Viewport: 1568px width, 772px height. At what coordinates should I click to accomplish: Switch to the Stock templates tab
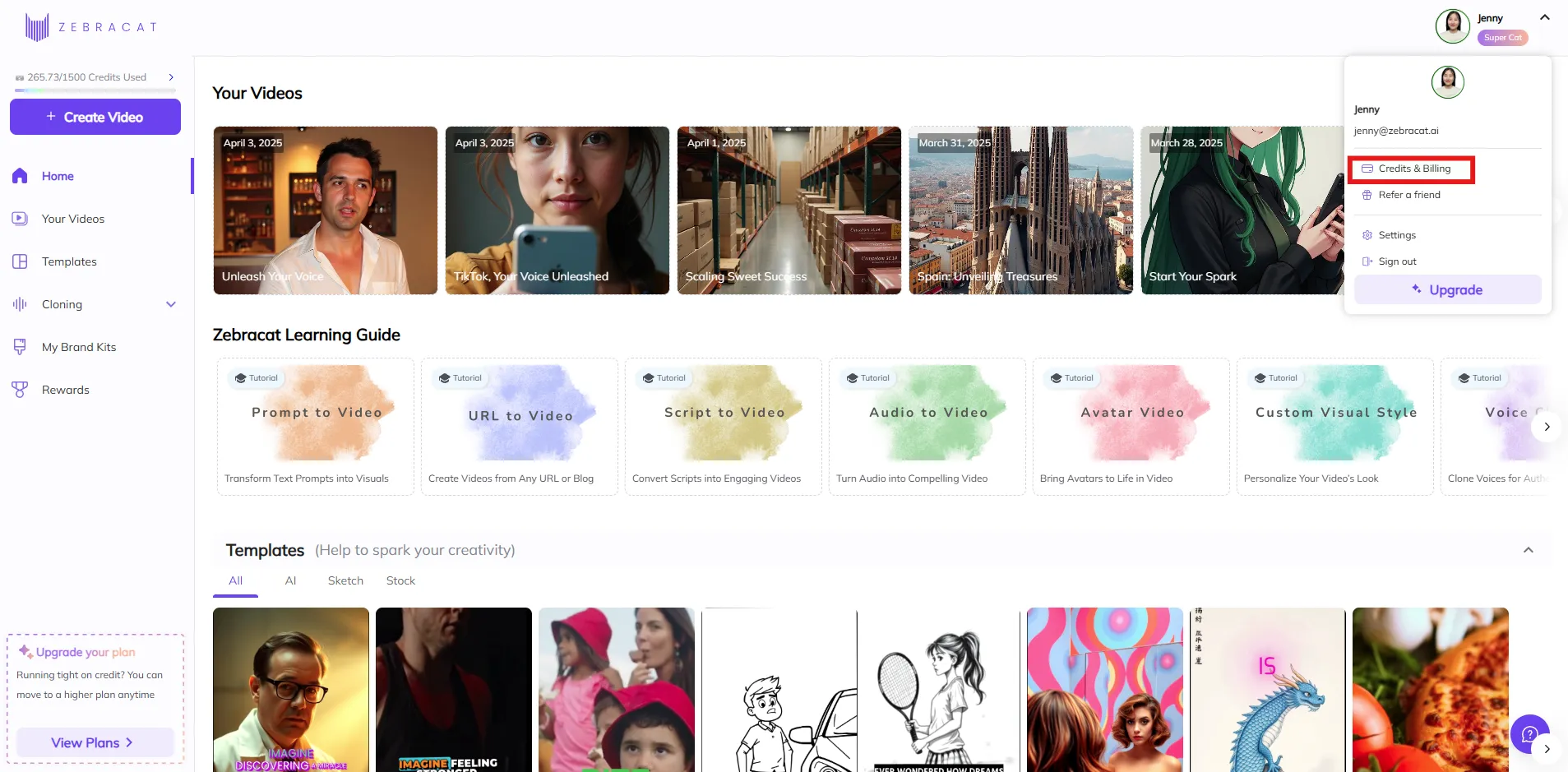click(x=400, y=580)
